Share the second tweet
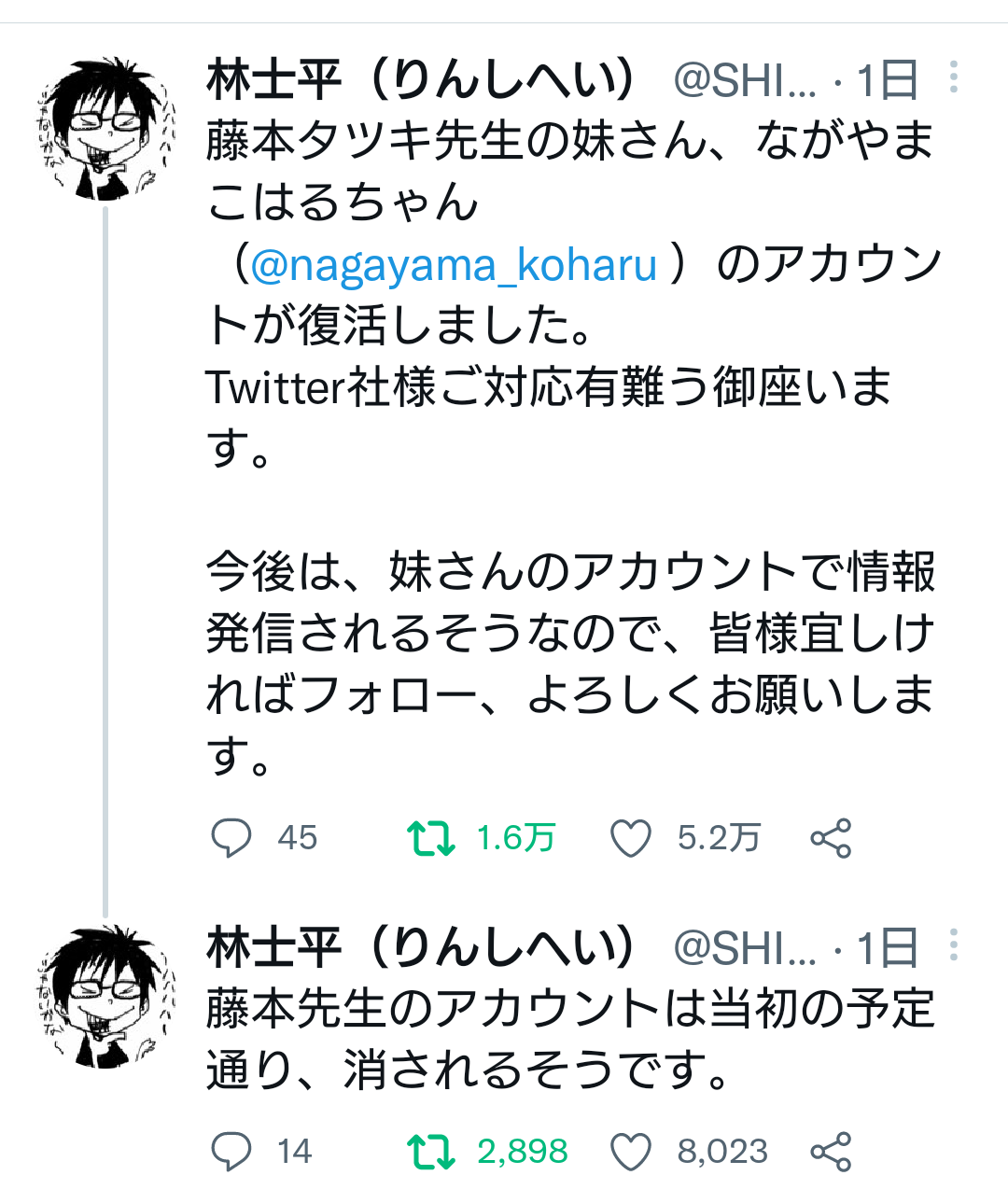This screenshot has height=1203, width=1008. [831, 1151]
